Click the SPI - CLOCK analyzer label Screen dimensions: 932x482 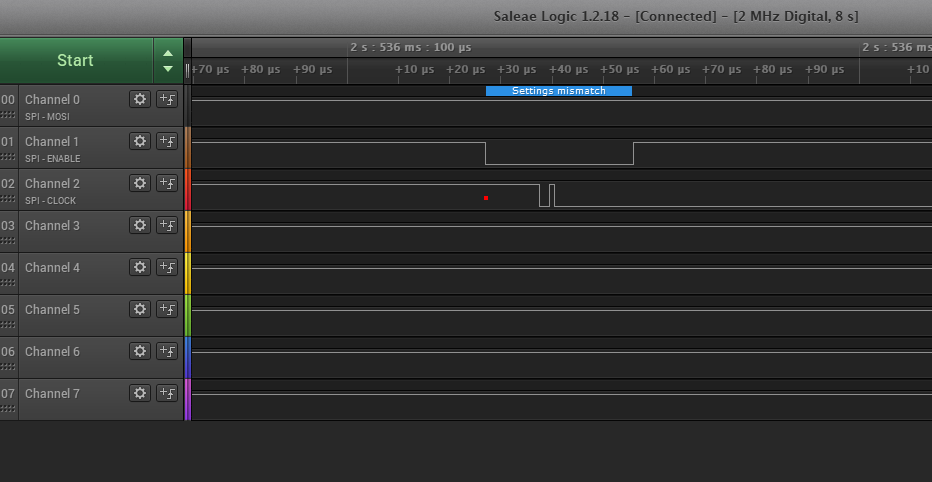[51, 201]
